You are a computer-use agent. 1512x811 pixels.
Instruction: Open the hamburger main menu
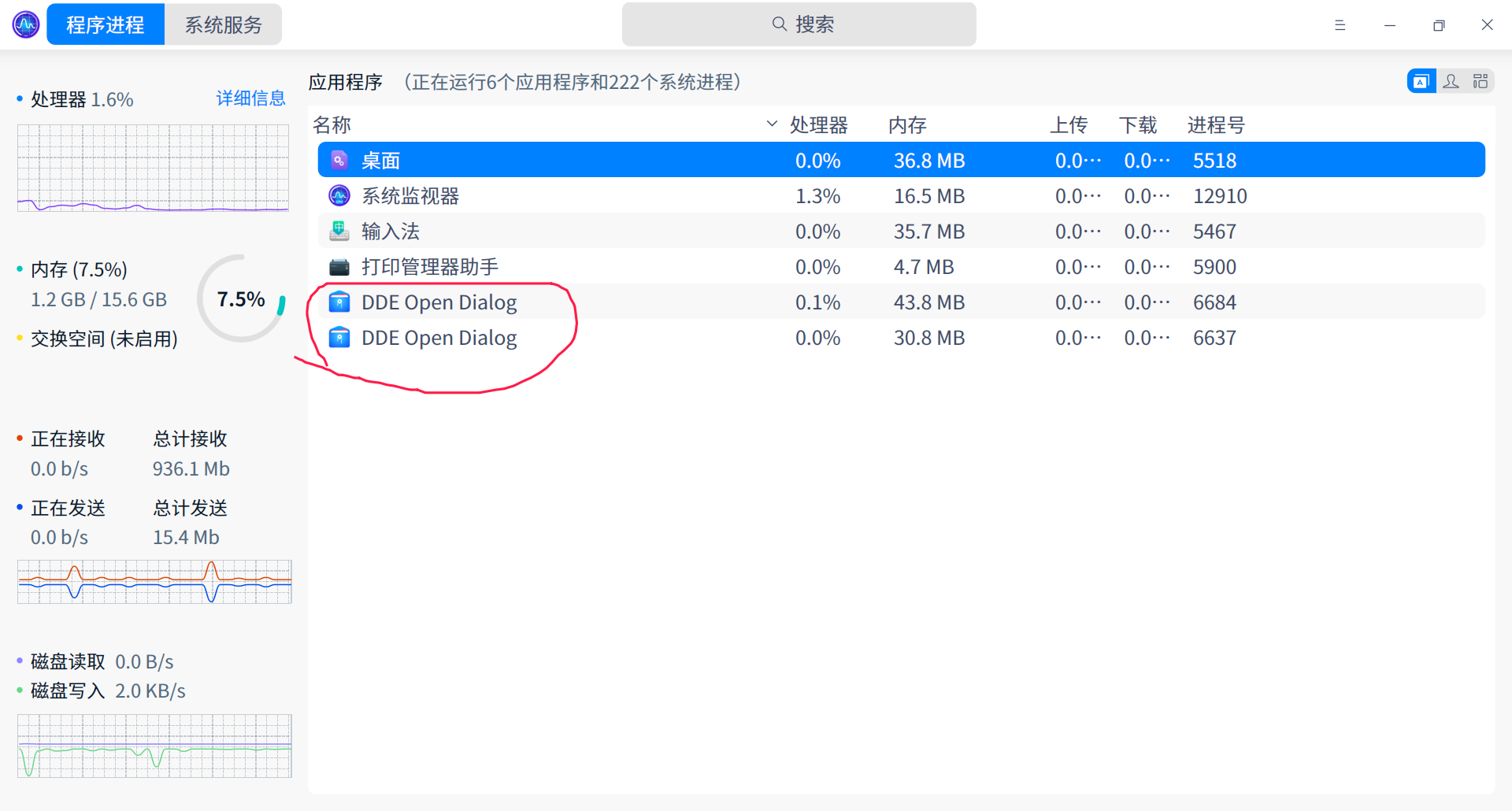(x=1340, y=24)
